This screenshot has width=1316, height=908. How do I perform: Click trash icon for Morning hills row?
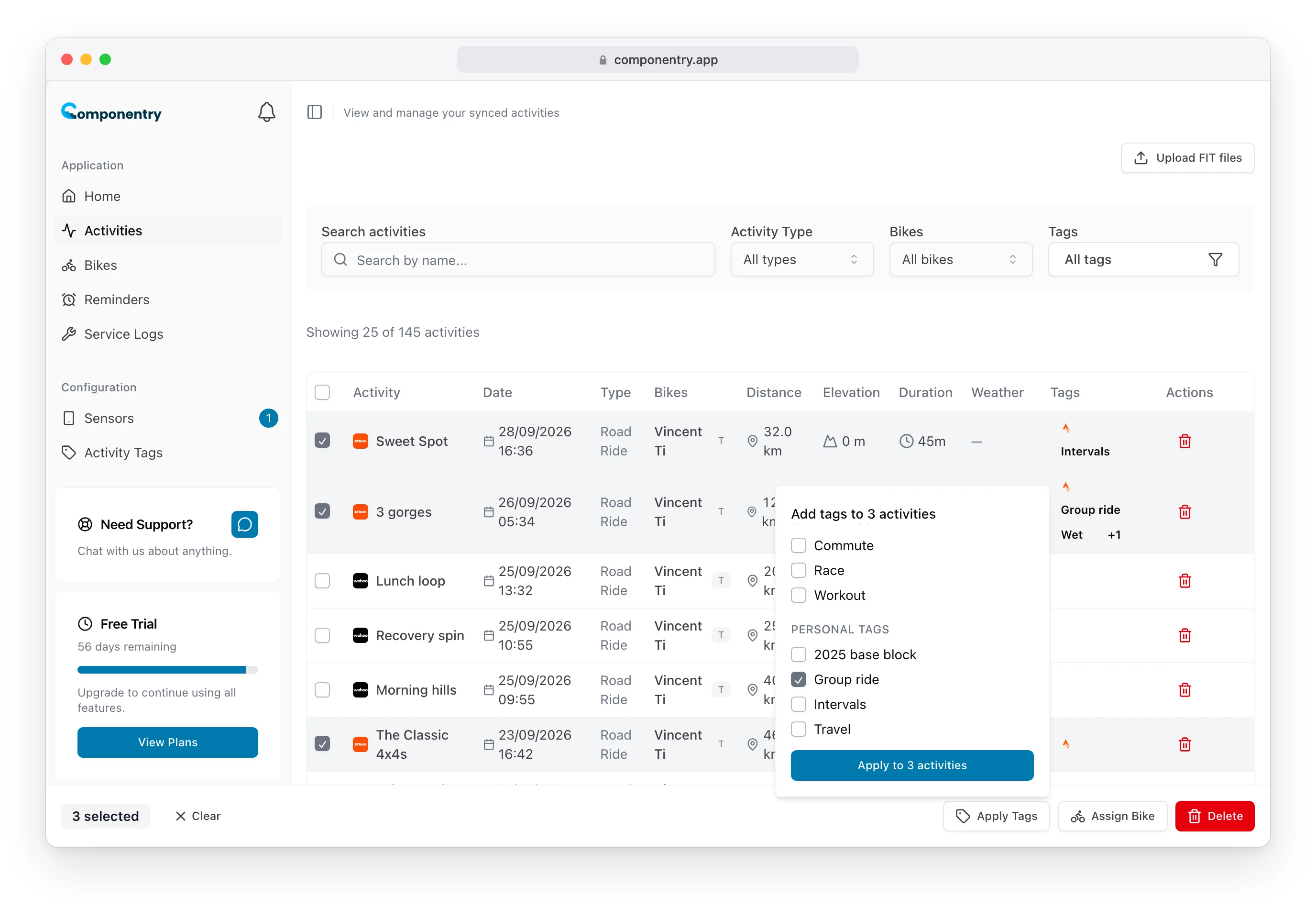click(1184, 689)
